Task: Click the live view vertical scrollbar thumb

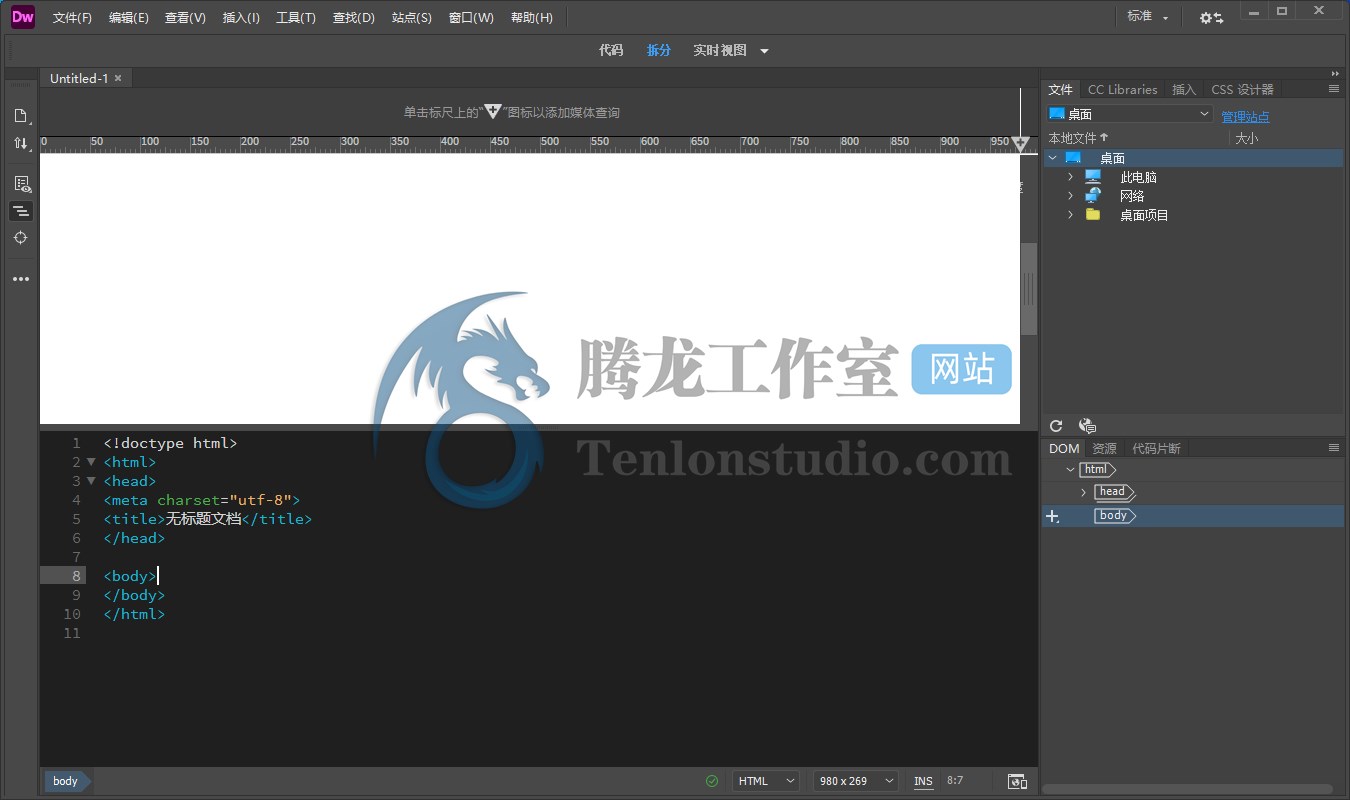Action: [1028, 289]
